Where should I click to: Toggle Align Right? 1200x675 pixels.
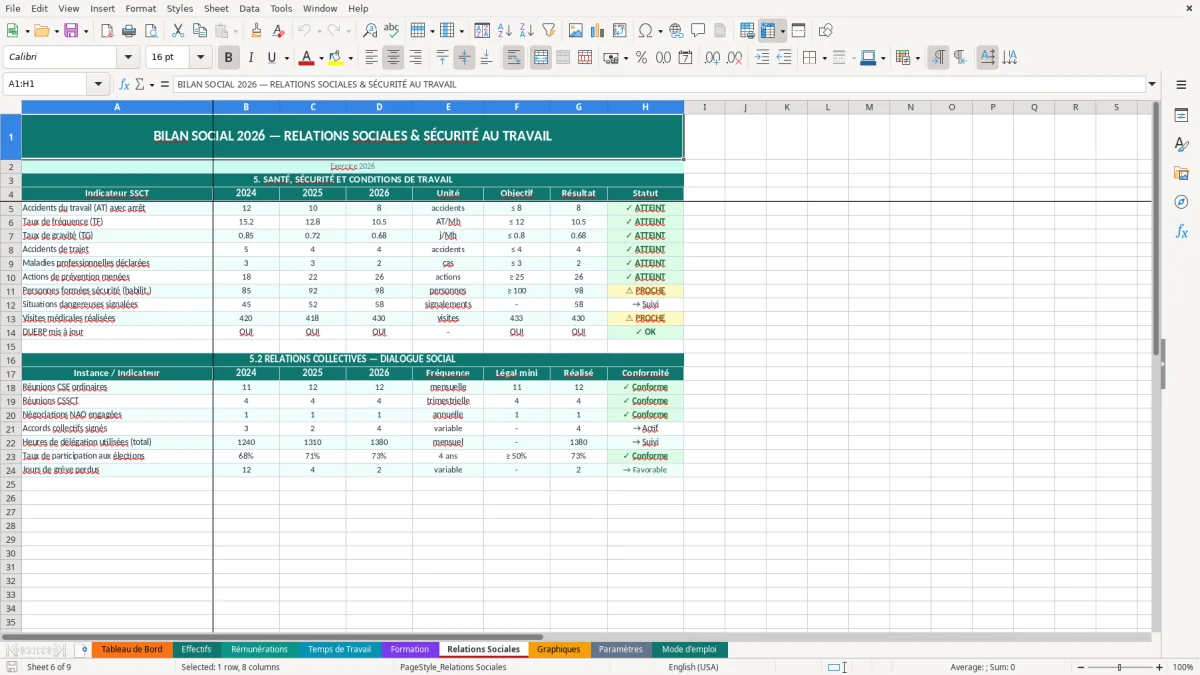click(415, 58)
